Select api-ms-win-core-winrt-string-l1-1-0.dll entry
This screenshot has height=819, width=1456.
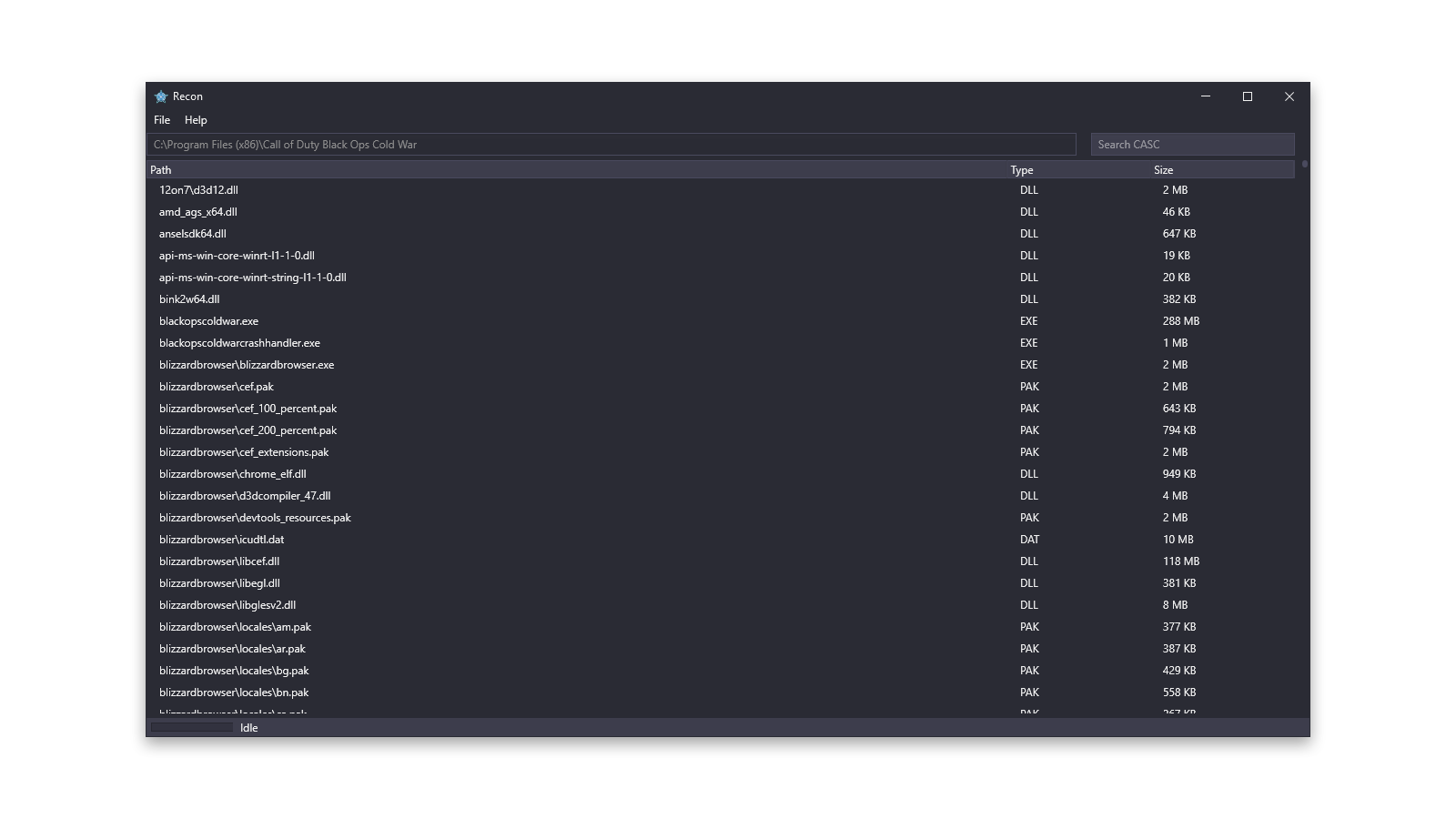[721, 278]
